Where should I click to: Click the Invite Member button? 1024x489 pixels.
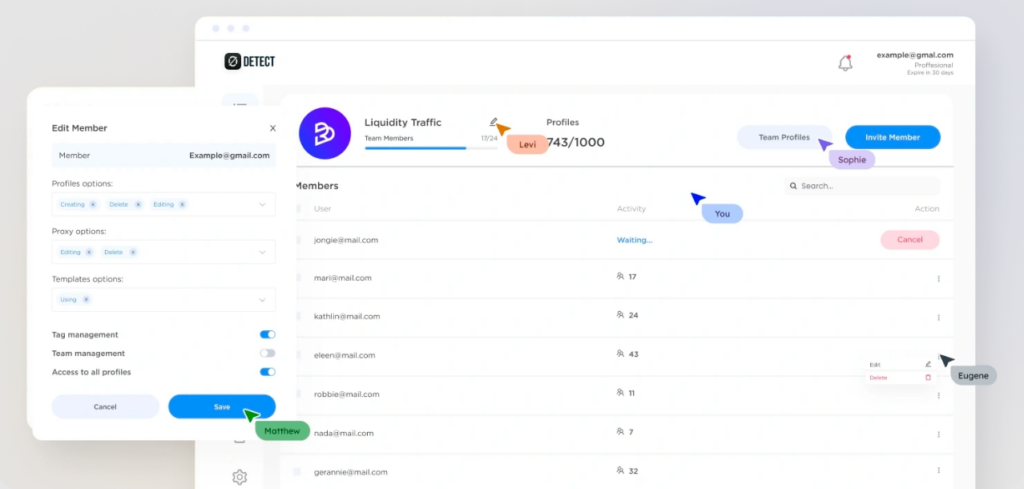point(893,137)
